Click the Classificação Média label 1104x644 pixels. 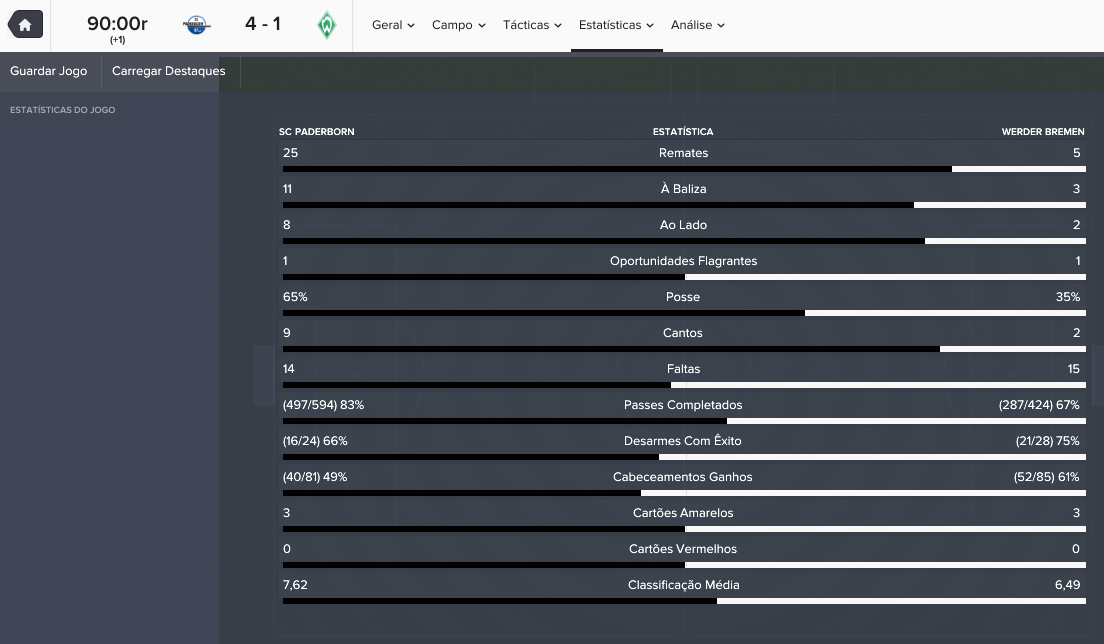[x=683, y=584]
